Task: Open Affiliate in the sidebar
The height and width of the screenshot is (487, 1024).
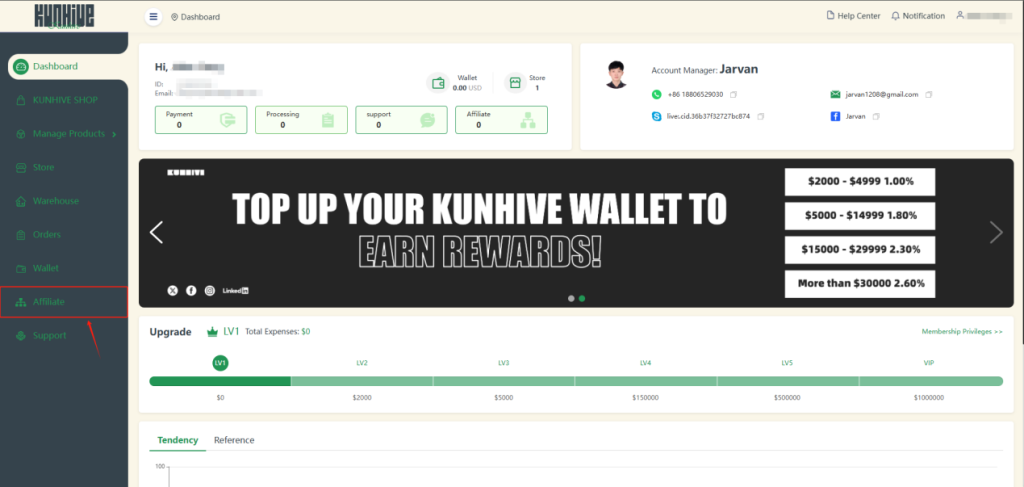Action: [64, 302]
